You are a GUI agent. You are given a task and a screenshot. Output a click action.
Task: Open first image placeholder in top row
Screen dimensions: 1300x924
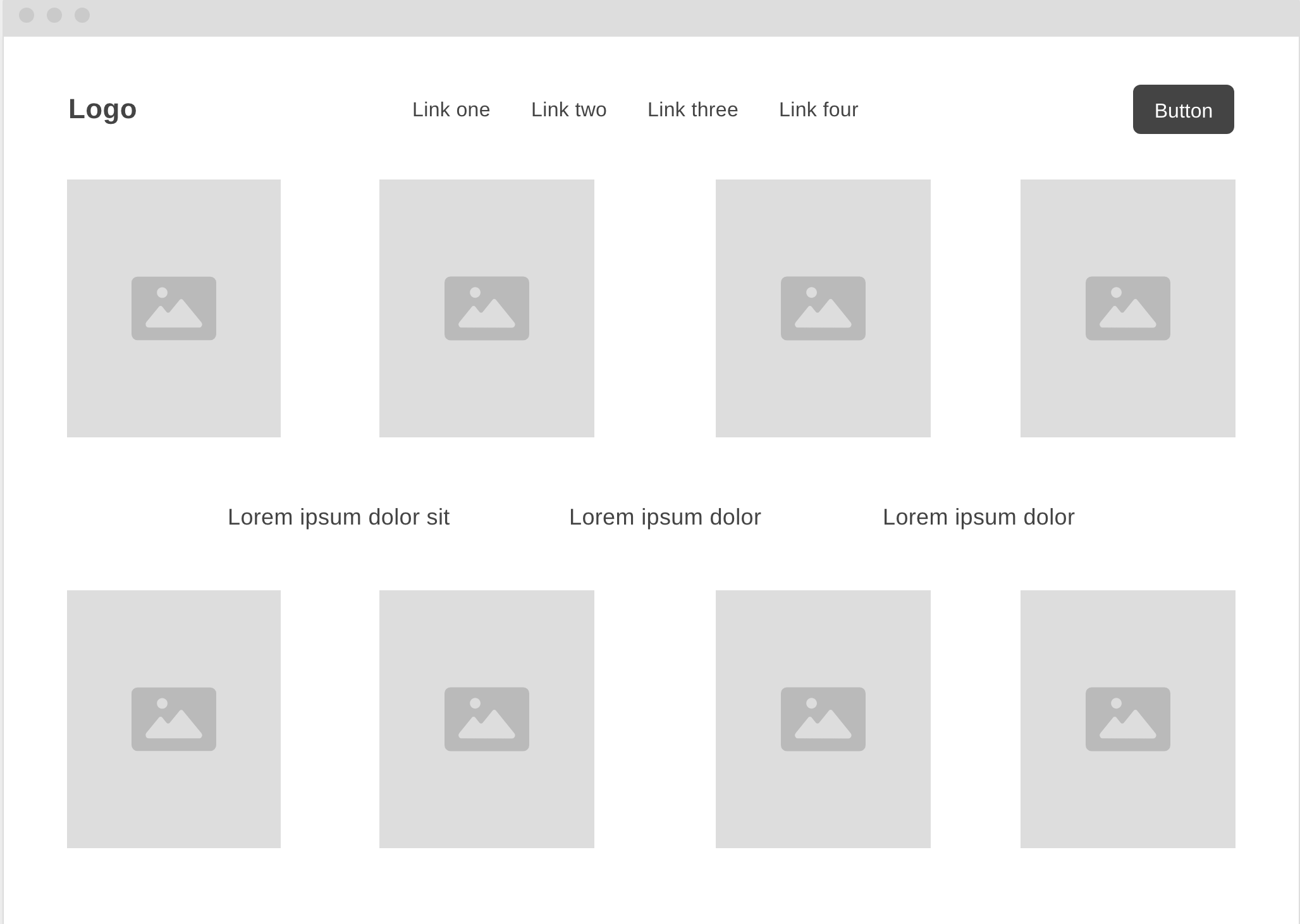(174, 308)
